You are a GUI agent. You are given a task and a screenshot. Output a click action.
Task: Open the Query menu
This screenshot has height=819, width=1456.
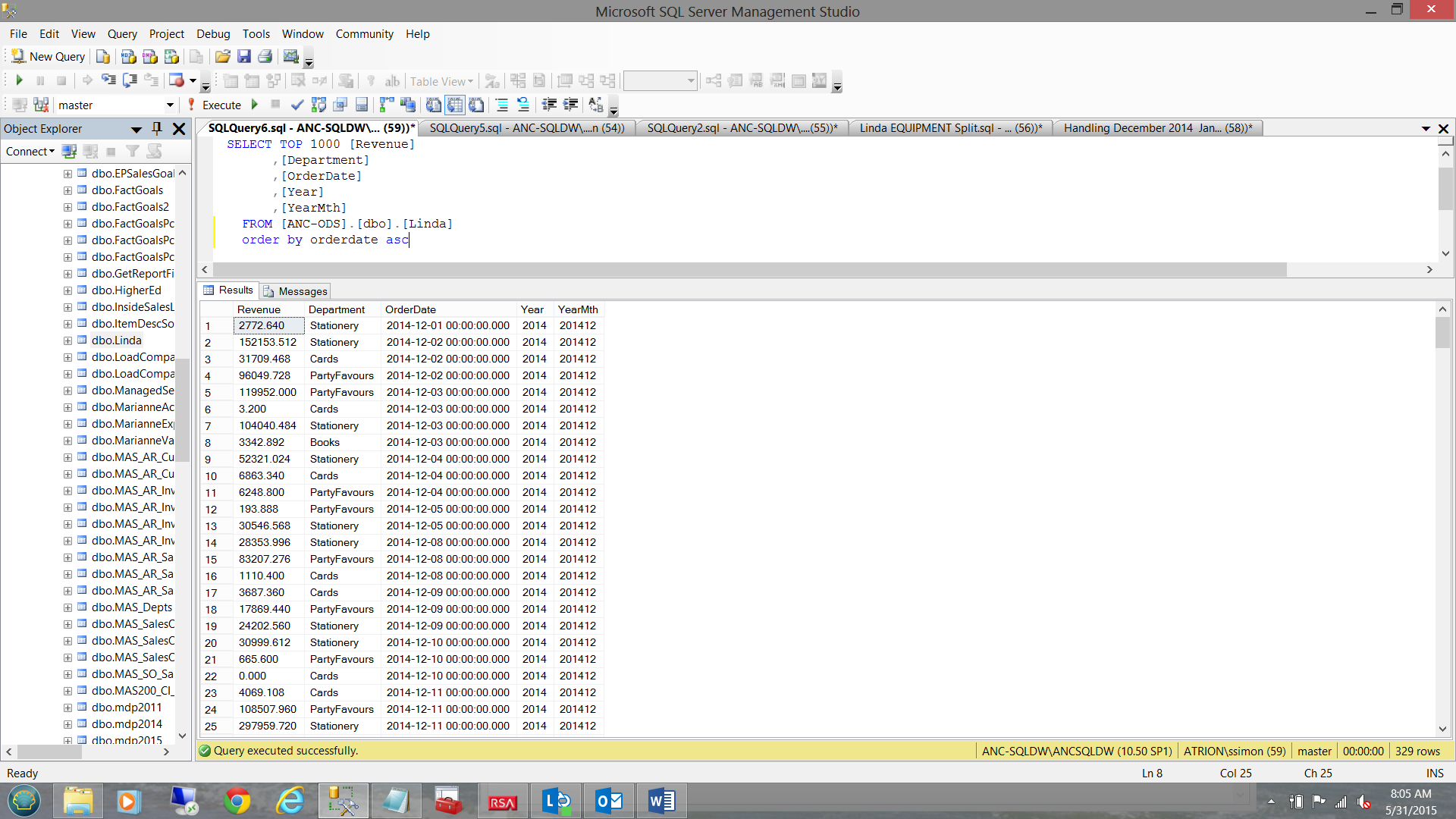tap(122, 34)
